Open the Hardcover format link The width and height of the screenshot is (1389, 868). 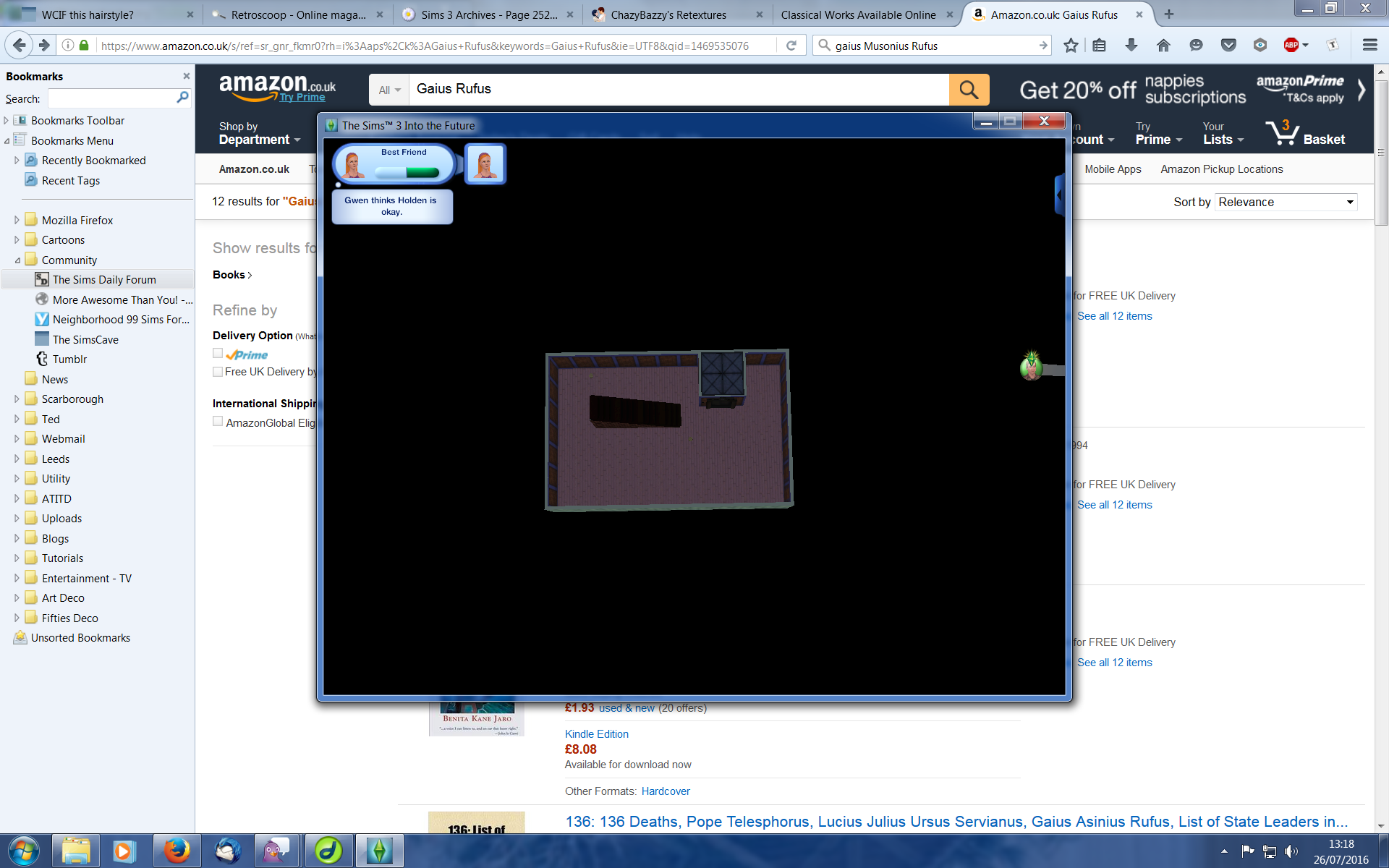click(666, 791)
